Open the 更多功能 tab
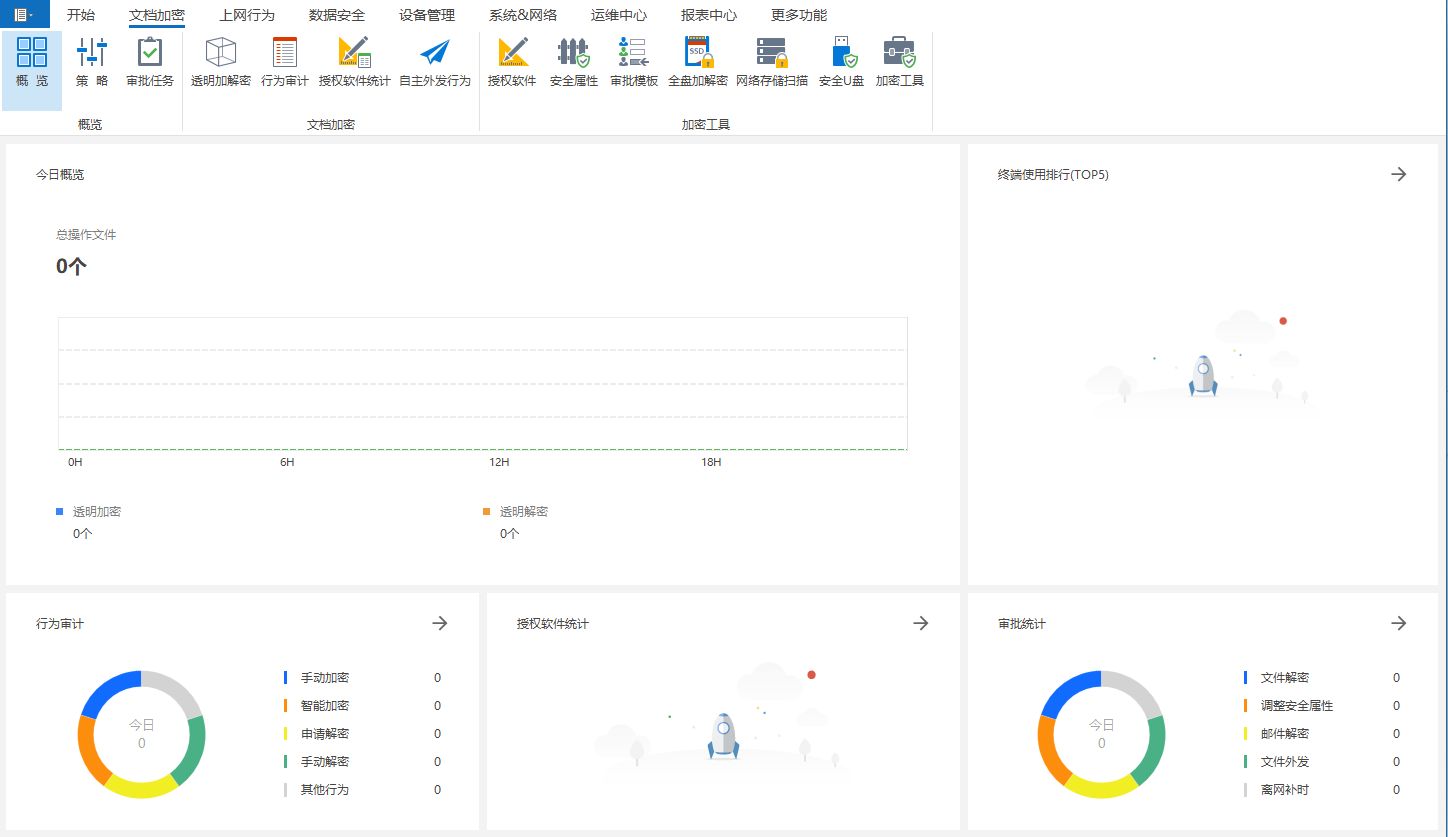The height and width of the screenshot is (837, 1448). pos(799,15)
